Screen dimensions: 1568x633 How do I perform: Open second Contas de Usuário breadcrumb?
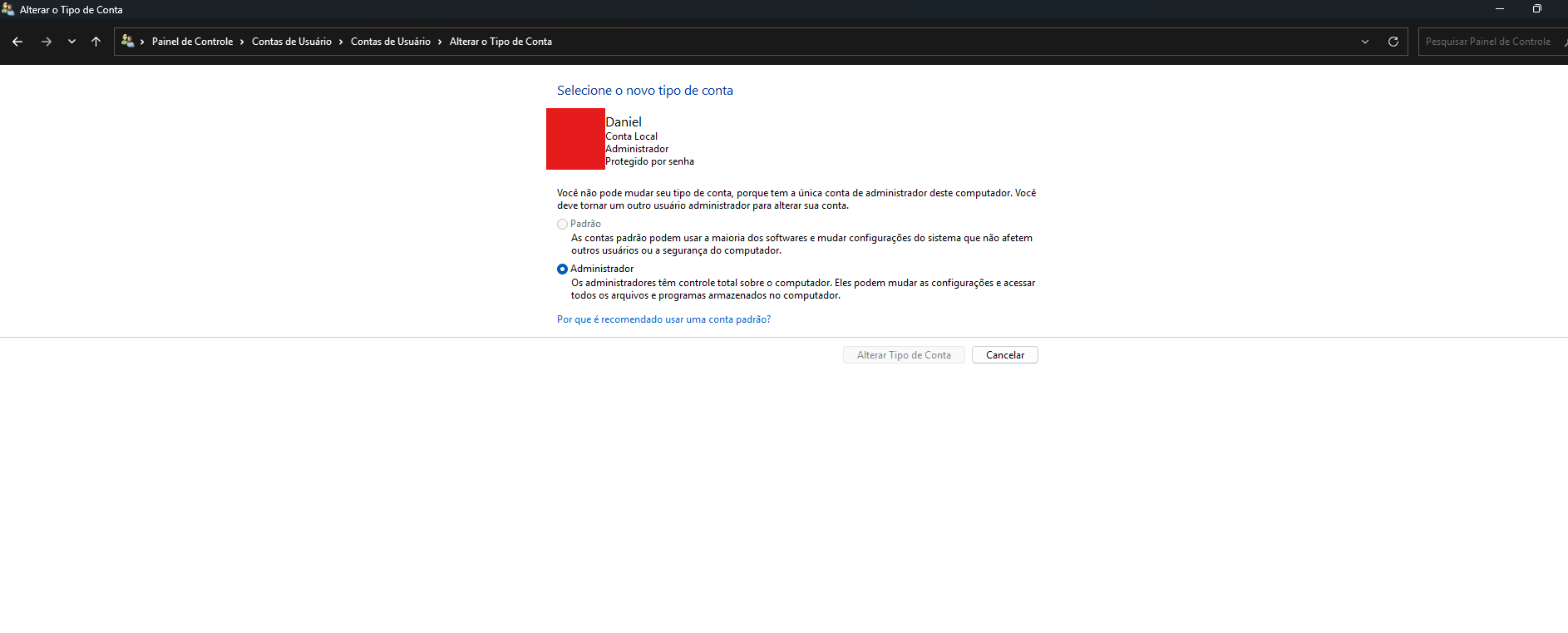[x=391, y=42]
